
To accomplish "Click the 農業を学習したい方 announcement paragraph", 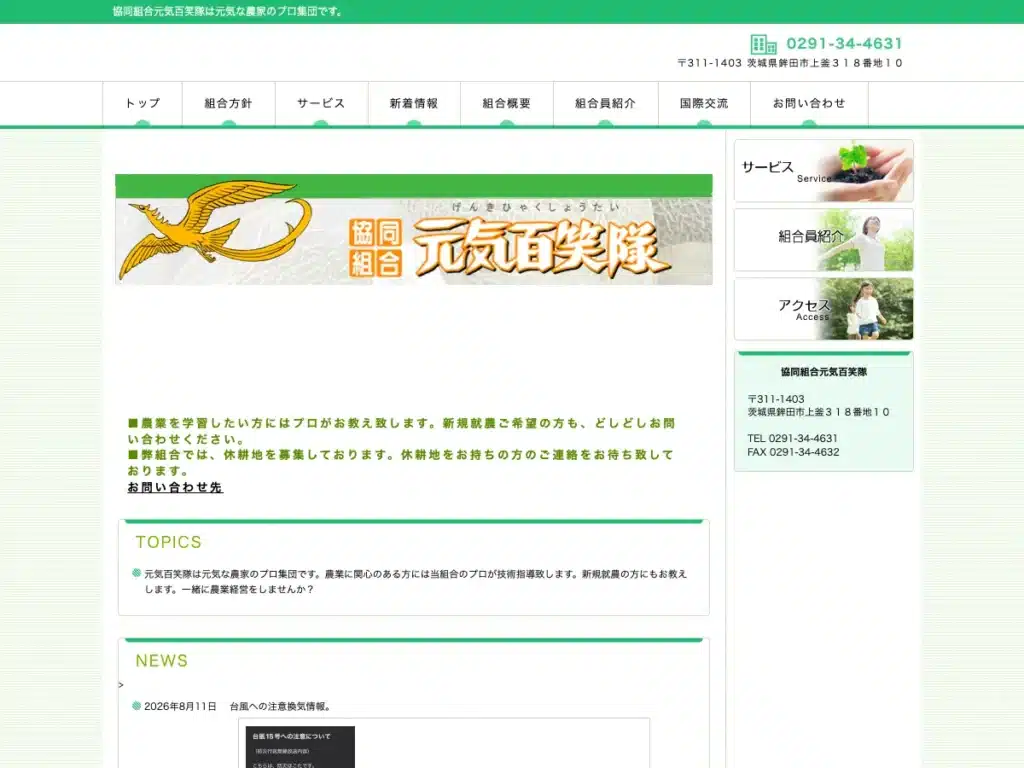I will click(x=401, y=431).
